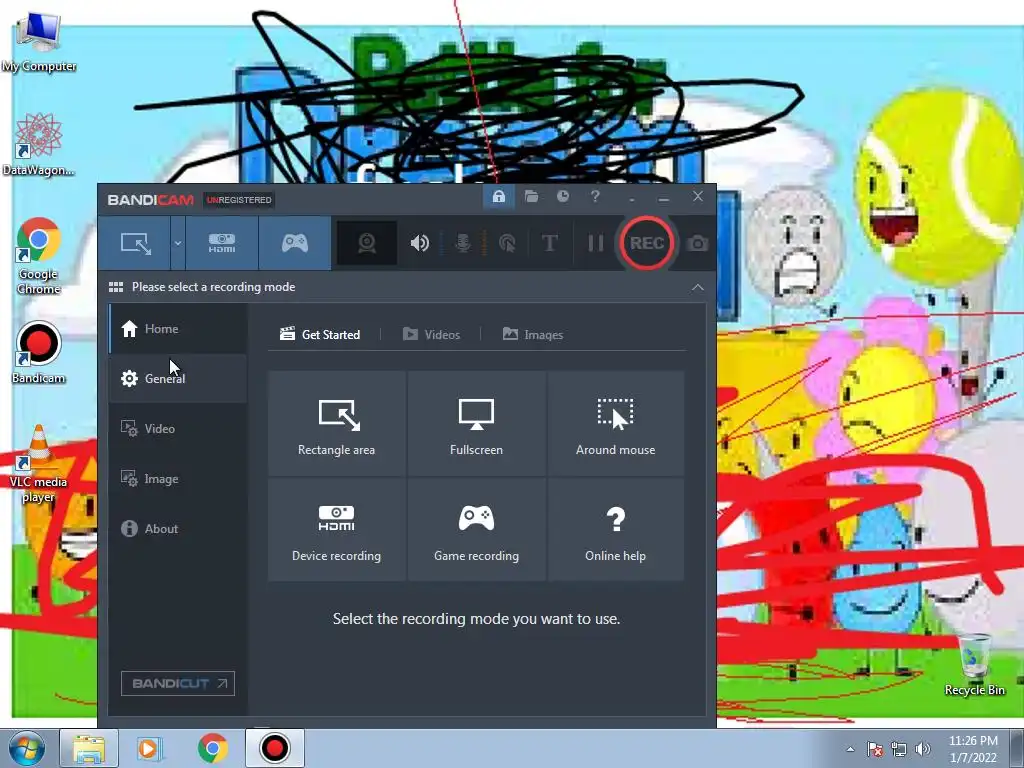Open the Windows Start button
This screenshot has width=1024, height=768.
pos(26,748)
